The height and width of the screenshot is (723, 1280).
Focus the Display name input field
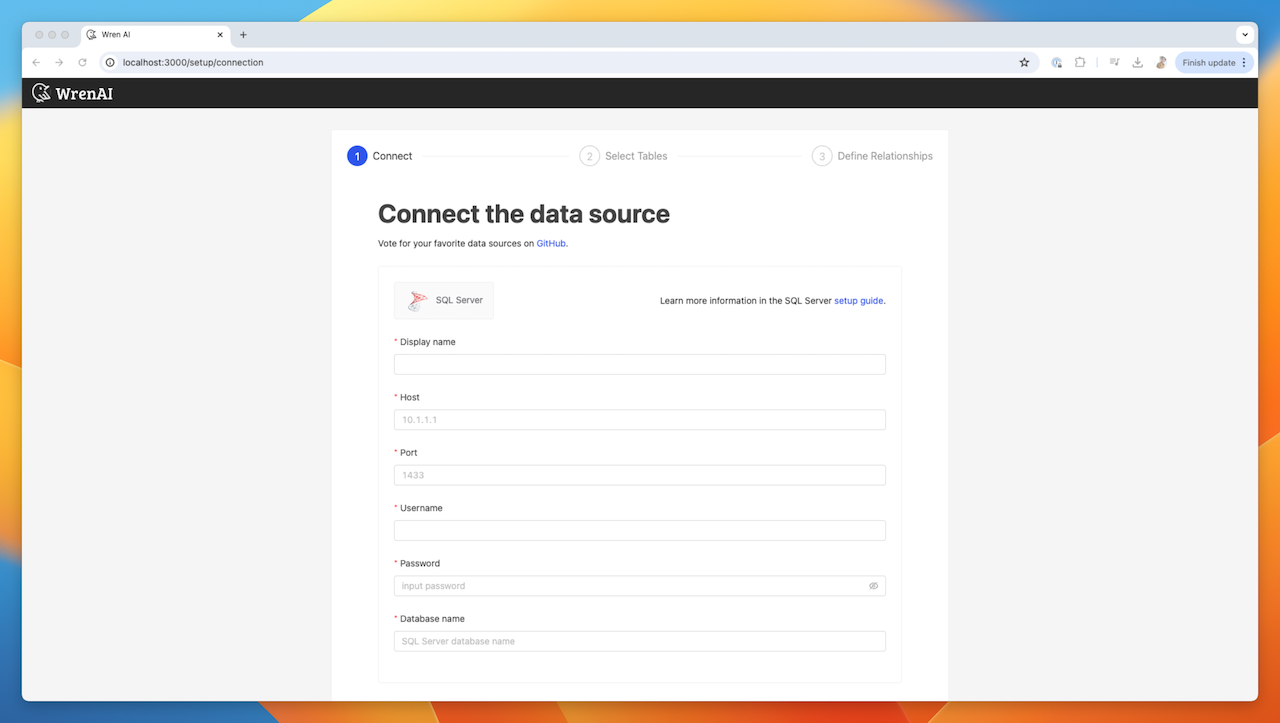point(640,364)
